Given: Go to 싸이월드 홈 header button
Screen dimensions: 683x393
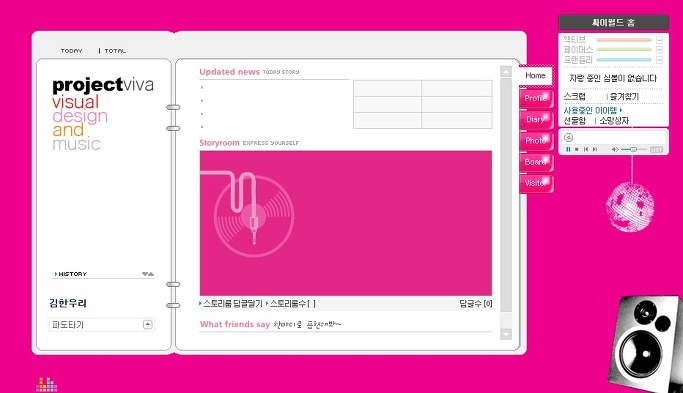Looking at the screenshot, I should 613,23.
